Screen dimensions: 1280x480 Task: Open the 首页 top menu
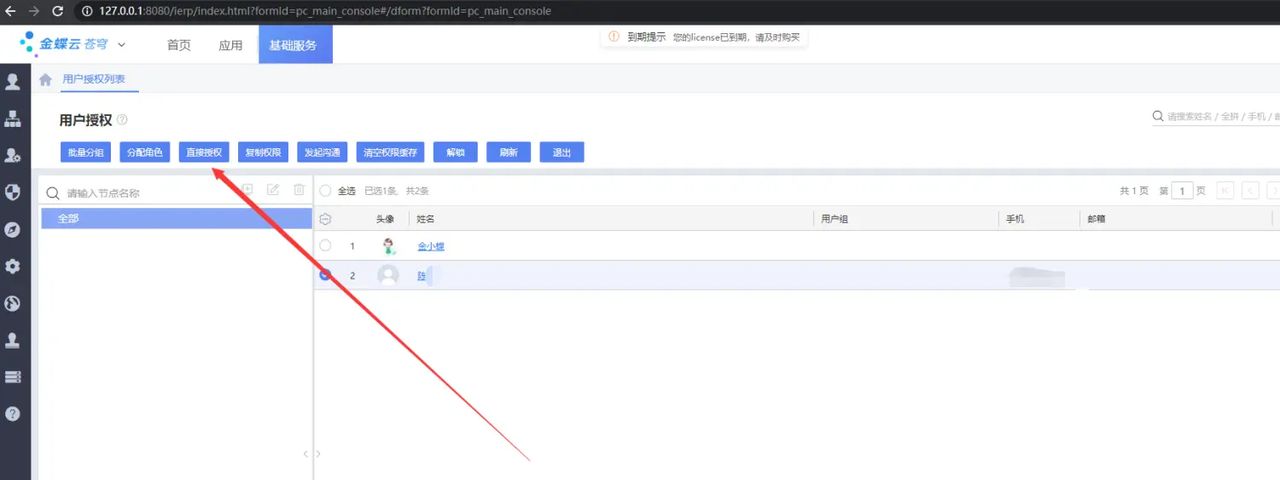pos(179,45)
